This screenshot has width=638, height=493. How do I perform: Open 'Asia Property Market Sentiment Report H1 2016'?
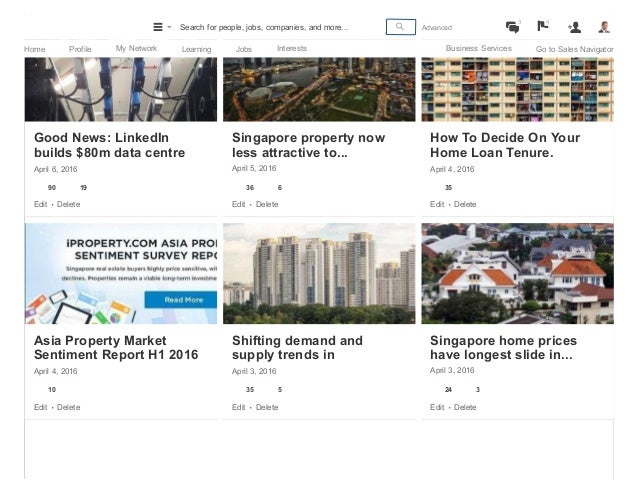pos(116,347)
